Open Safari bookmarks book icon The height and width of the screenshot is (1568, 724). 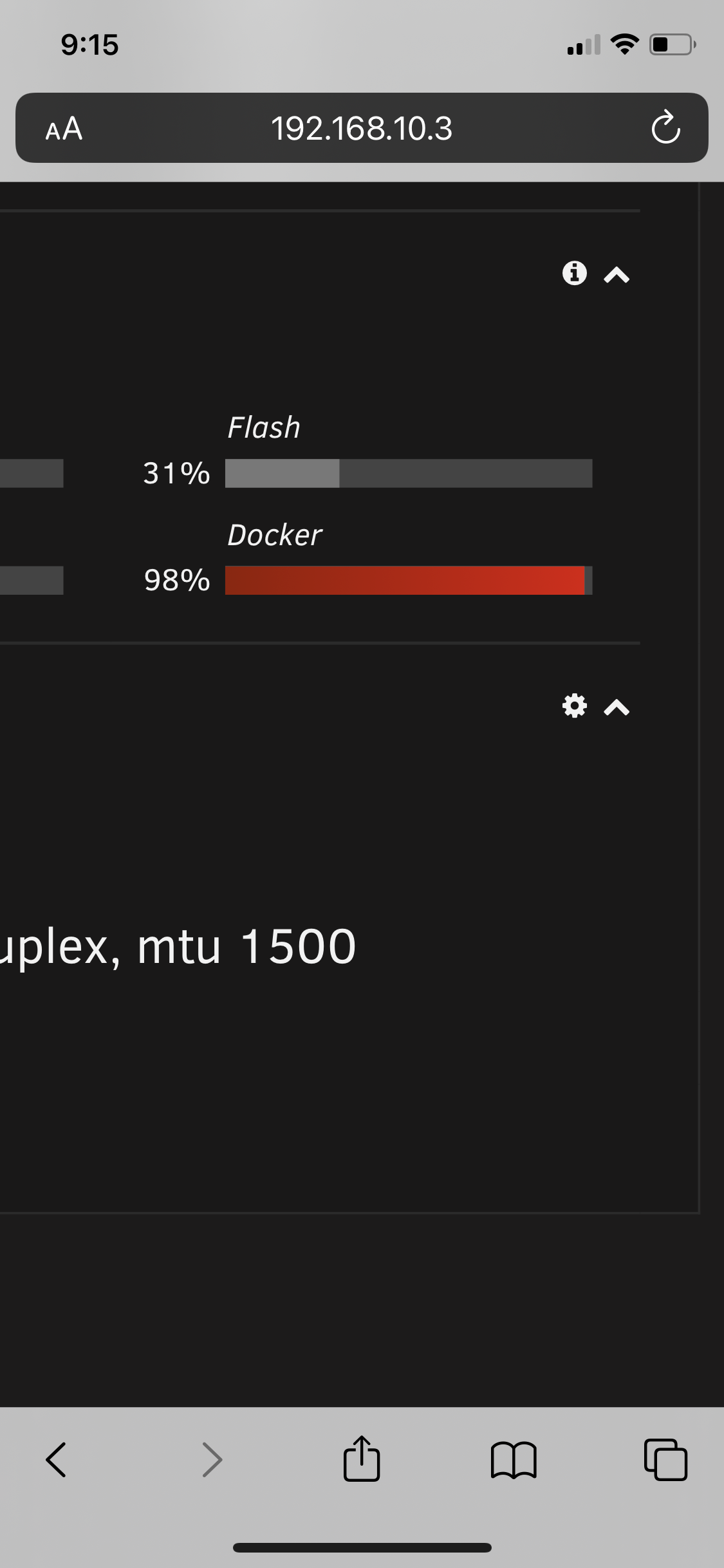pyautogui.click(x=514, y=1460)
